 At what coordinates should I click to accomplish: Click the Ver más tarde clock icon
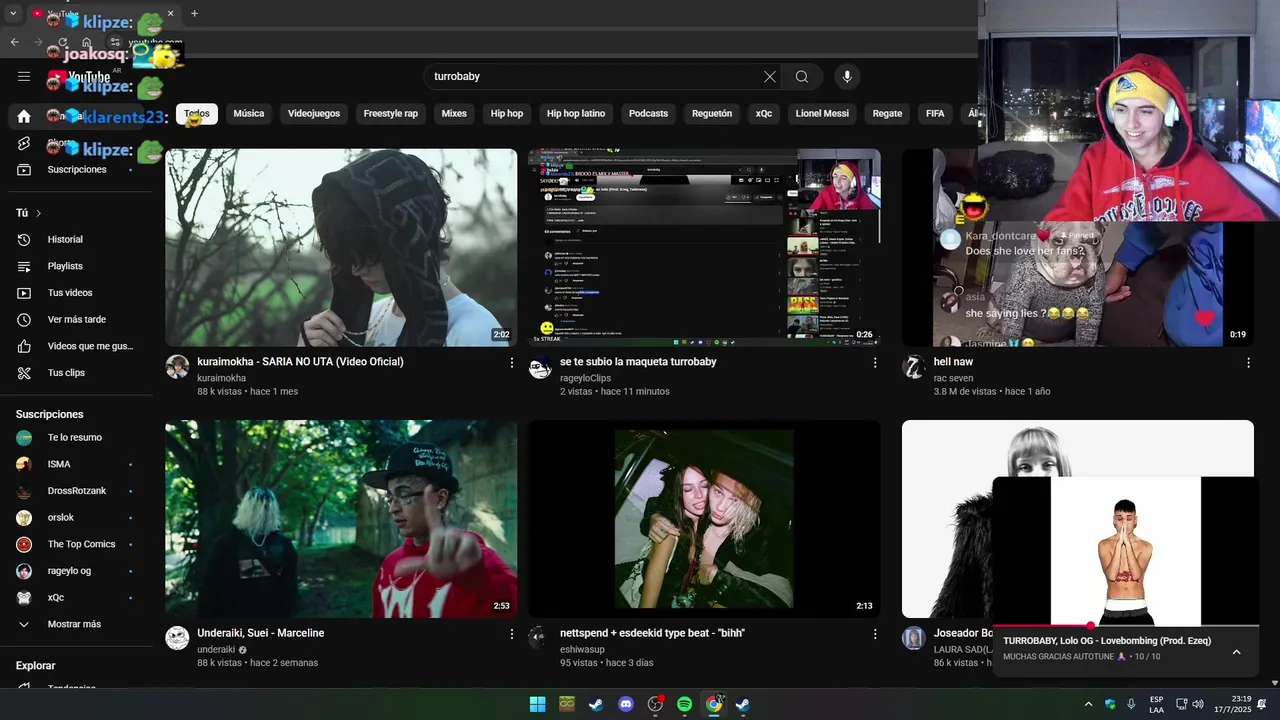tap(24, 320)
